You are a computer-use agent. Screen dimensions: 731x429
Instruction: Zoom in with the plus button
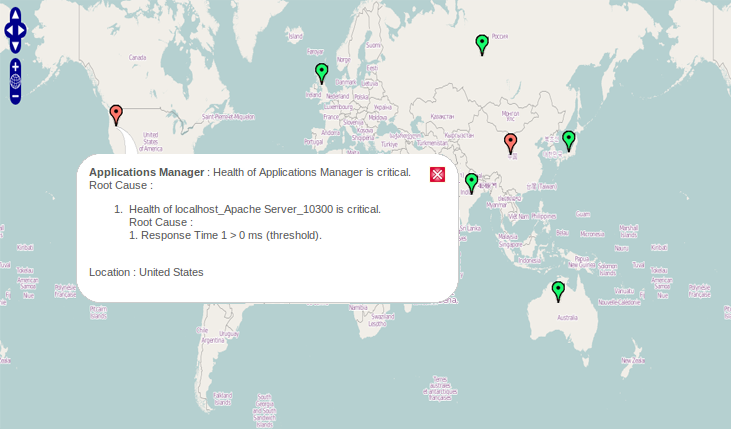pyautogui.click(x=15, y=67)
